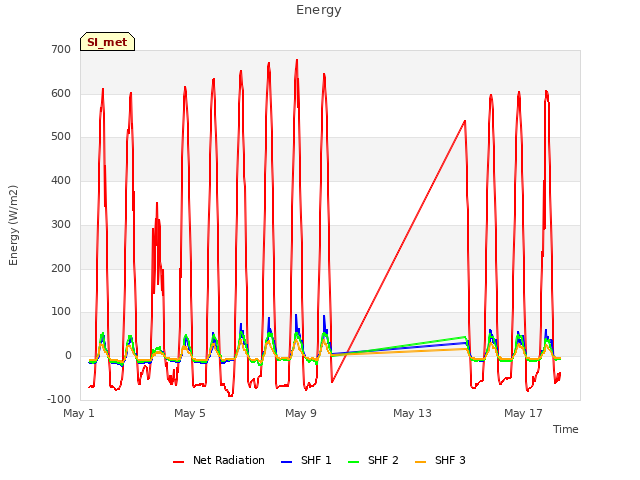Toggle Net Radiation series in legend
The width and height of the screenshot is (640, 480).
click(219, 460)
